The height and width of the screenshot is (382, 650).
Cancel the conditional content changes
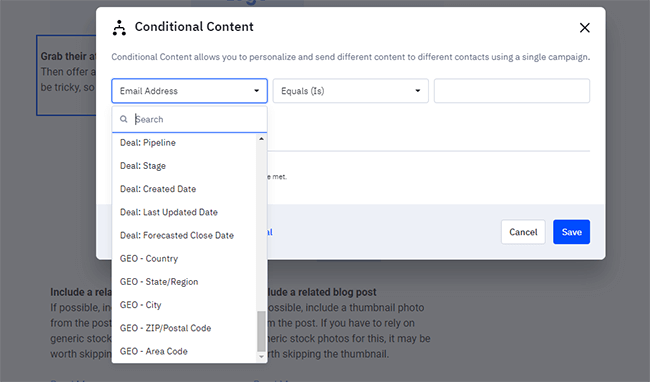coord(523,232)
